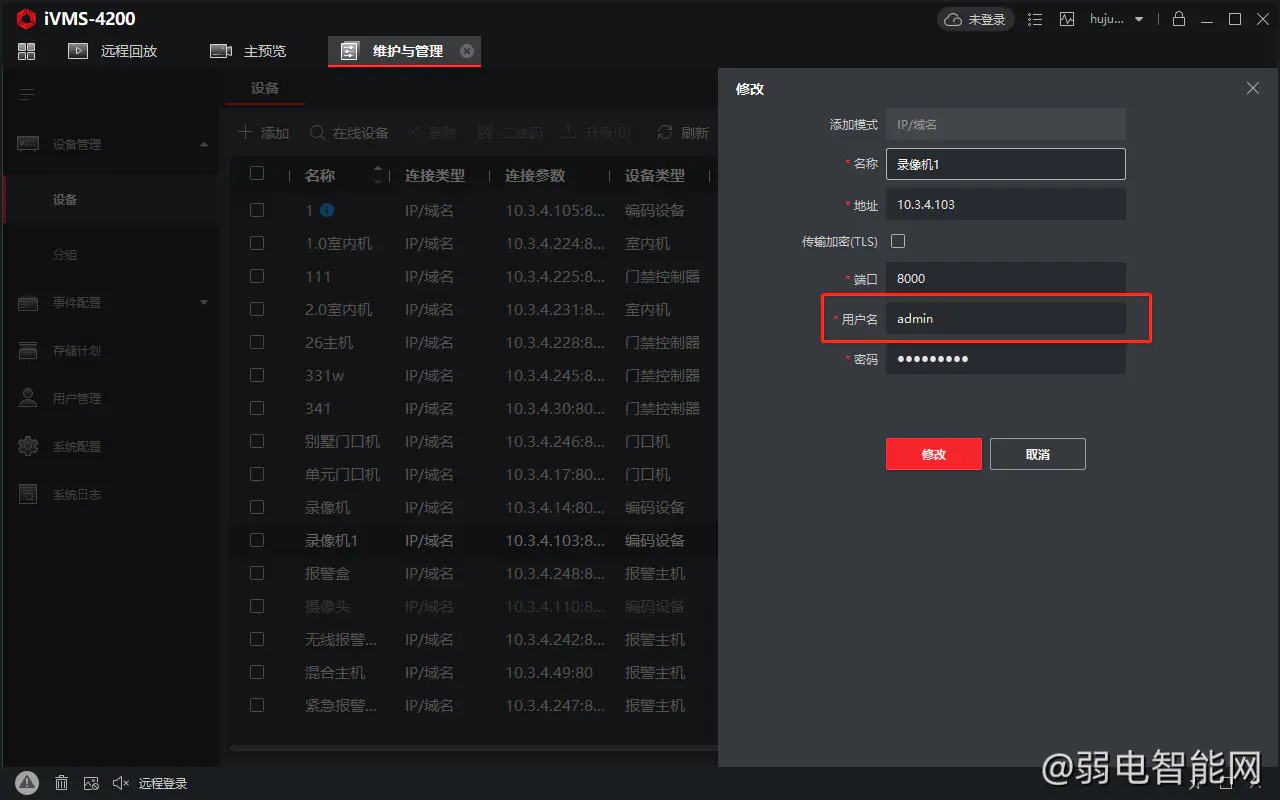
Task: Open 存储计划 in the sidebar
Action: coord(77,350)
